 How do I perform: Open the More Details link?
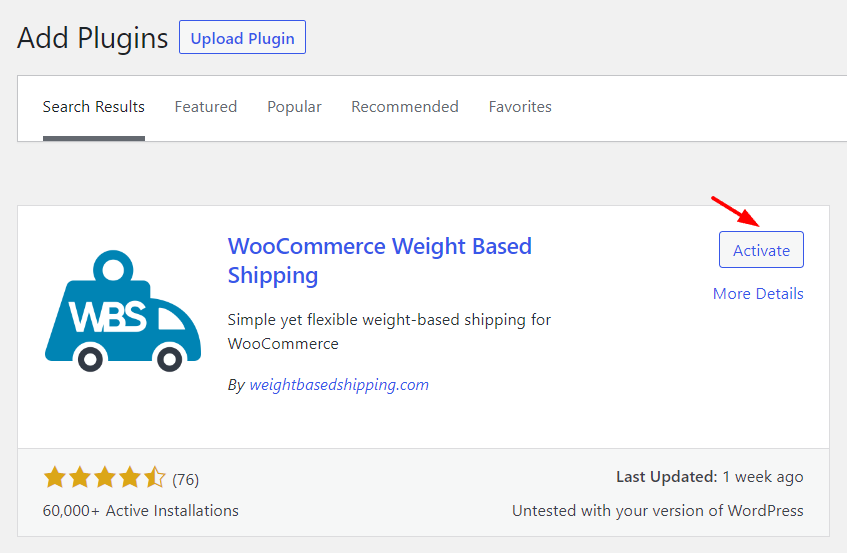tap(758, 294)
